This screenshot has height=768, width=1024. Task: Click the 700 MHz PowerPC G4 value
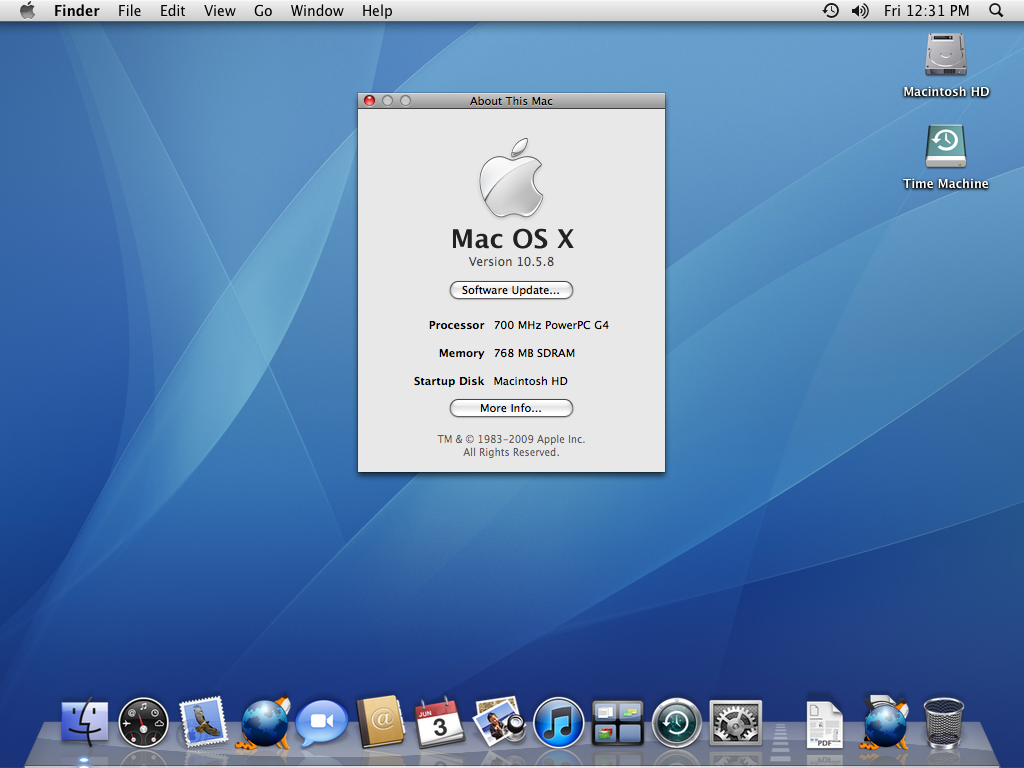pos(551,325)
